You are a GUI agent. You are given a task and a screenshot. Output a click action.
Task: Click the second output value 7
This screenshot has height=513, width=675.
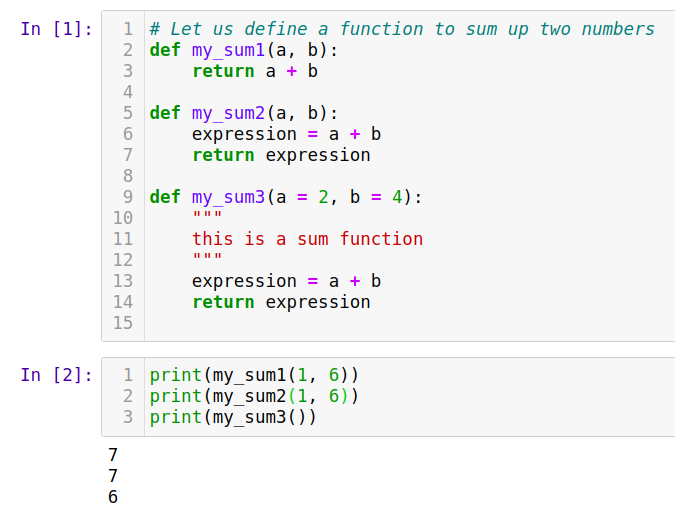[113, 476]
